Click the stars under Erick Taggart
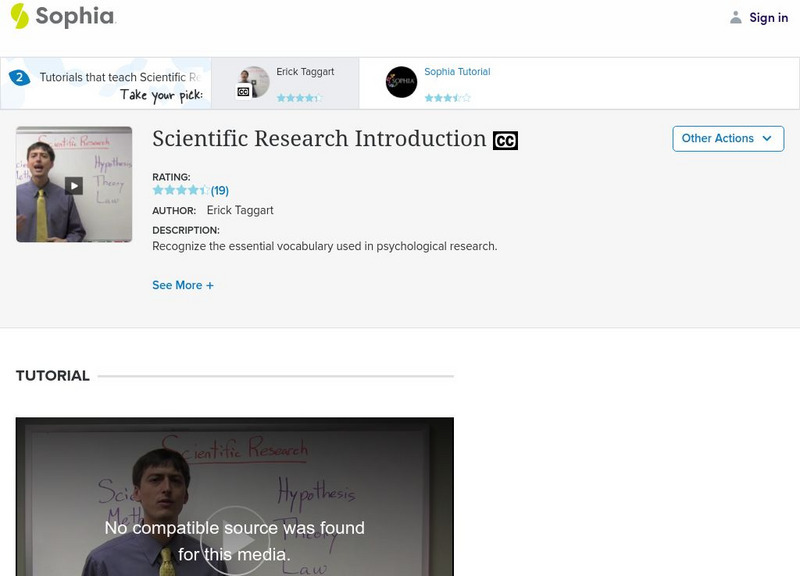This screenshot has width=800, height=576. tap(297, 98)
